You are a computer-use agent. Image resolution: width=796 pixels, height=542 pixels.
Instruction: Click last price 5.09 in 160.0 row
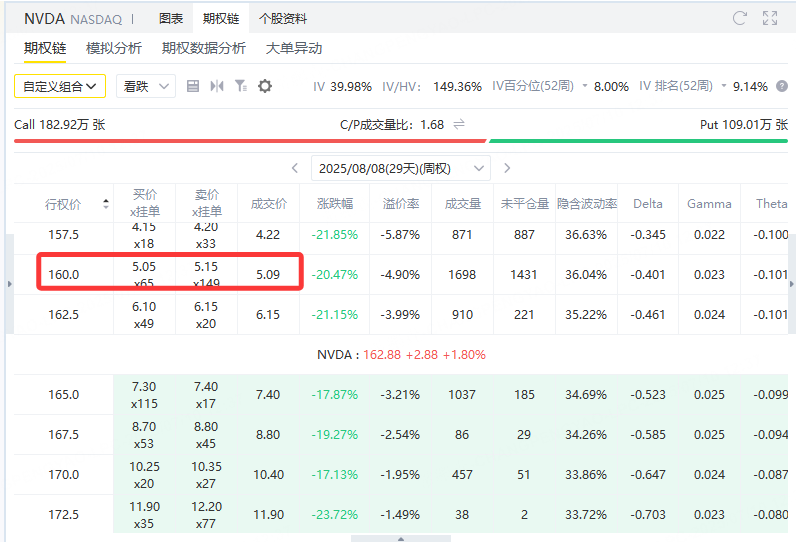click(268, 275)
